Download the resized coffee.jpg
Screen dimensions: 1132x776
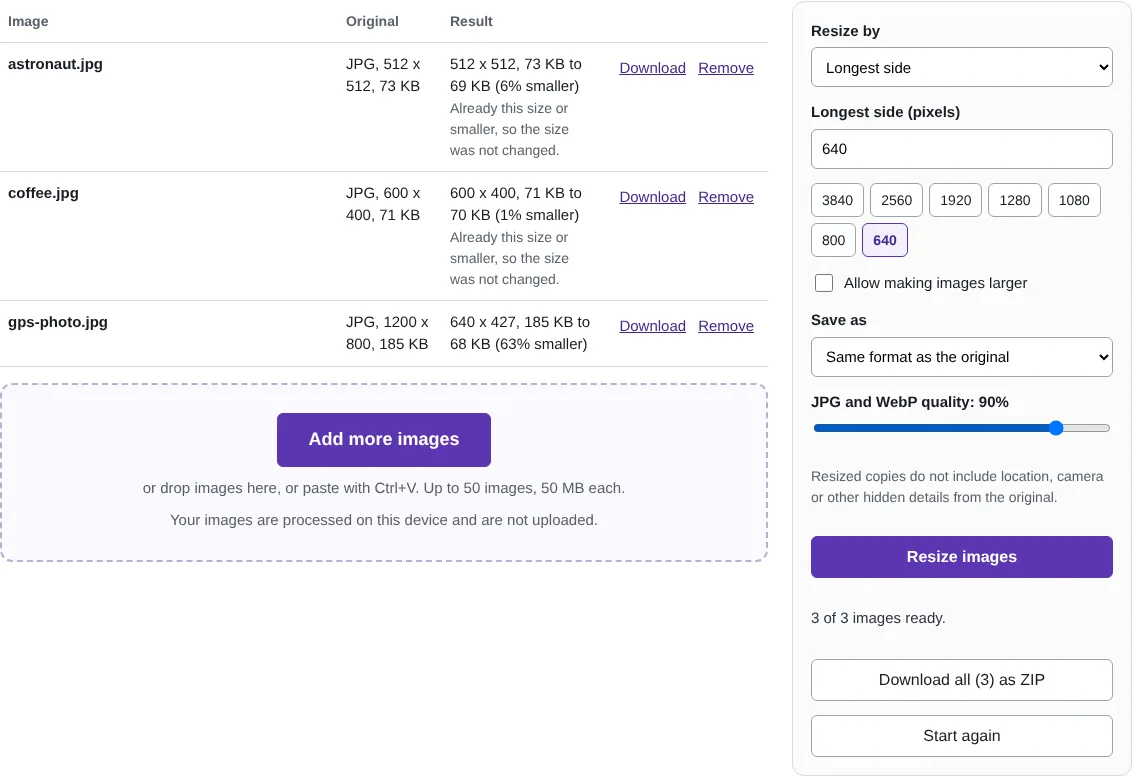[652, 197]
